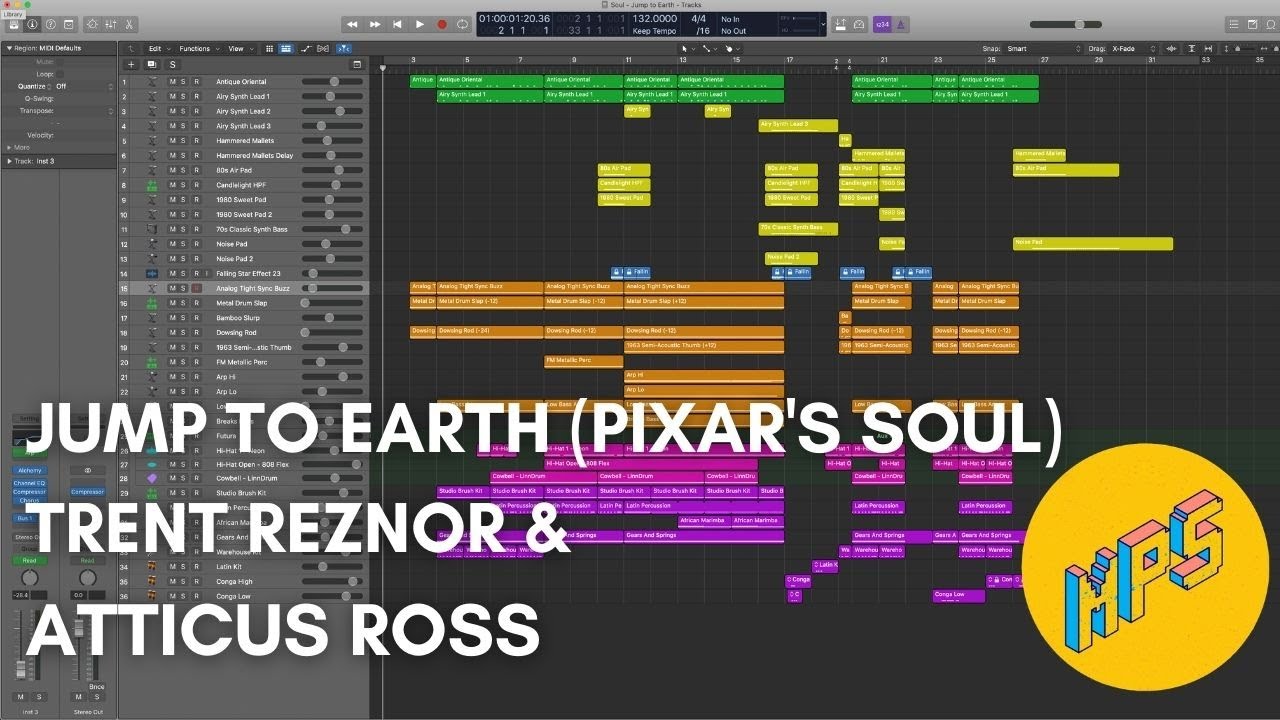The image size is (1280, 720).
Task: Click the Duplicate Track button
Action: [x=152, y=64]
